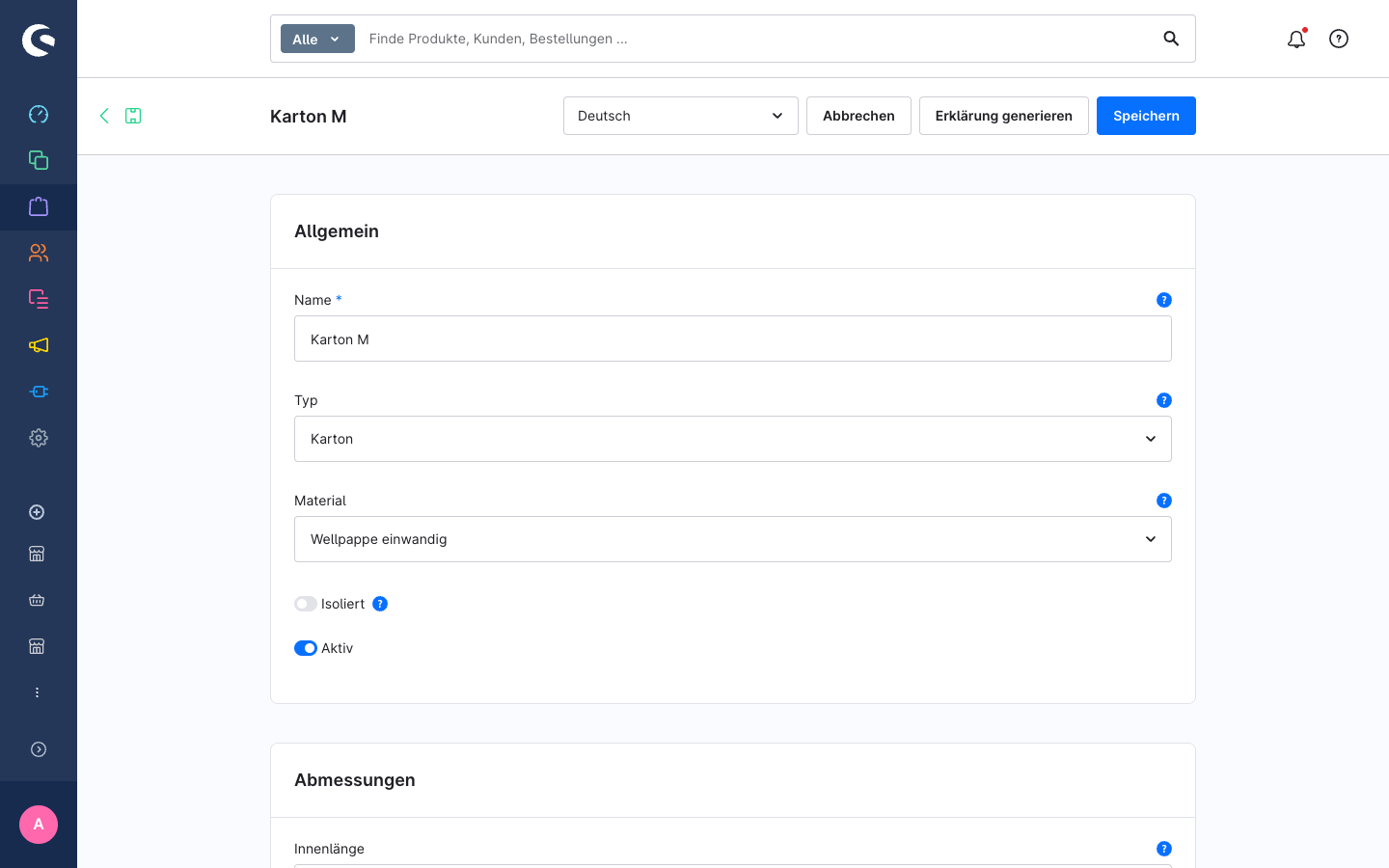Viewport: 1389px width, 868px height.
Task: Enable the Isoliert switch
Action: coord(306,604)
